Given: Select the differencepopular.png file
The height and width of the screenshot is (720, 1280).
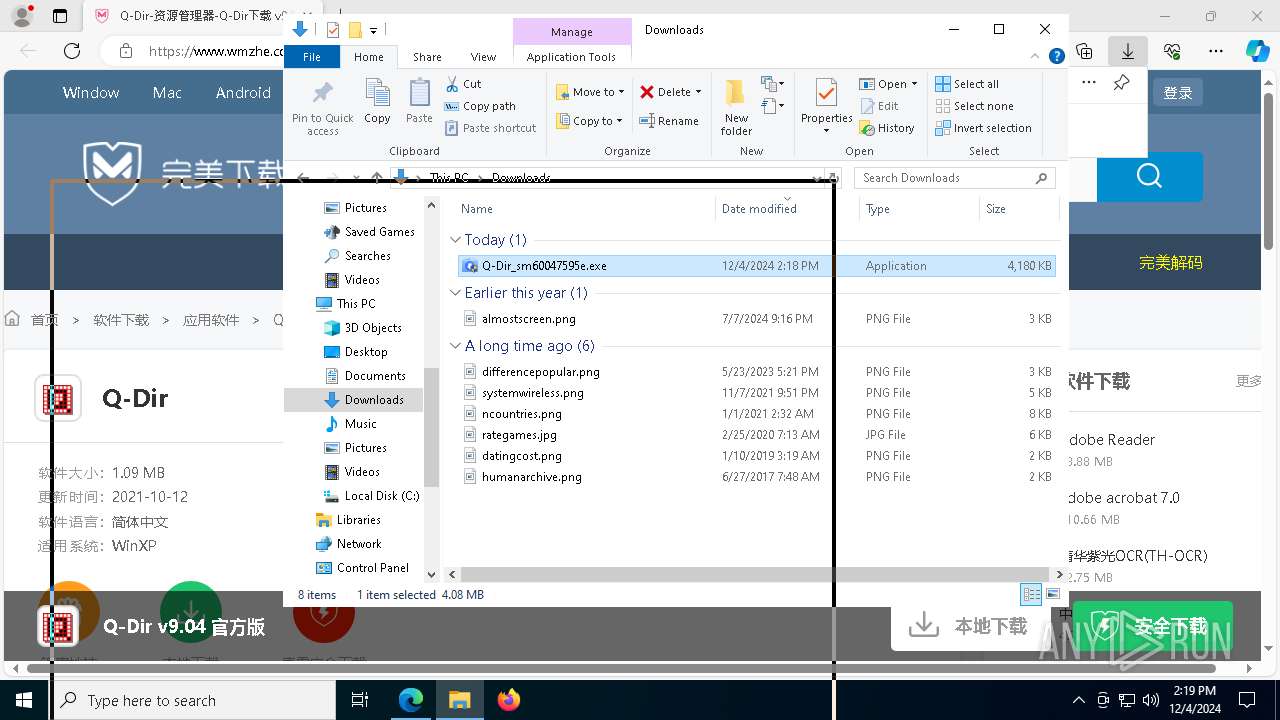Looking at the screenshot, I should point(756,372).
